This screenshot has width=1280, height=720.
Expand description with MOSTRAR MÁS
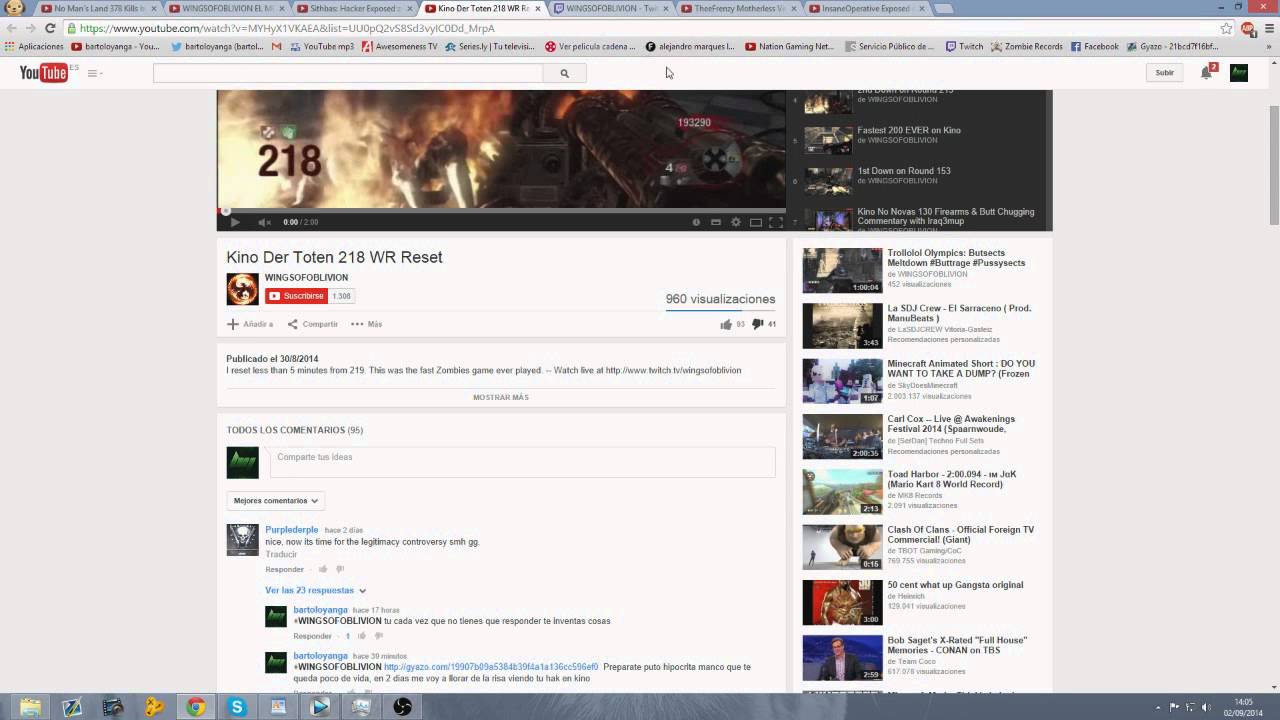[x=501, y=398]
